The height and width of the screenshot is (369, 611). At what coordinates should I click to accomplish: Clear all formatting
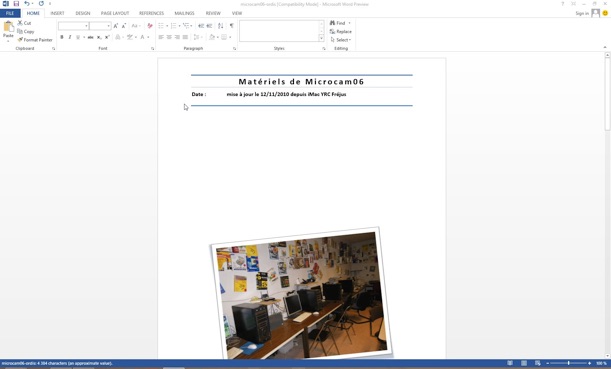point(150,26)
